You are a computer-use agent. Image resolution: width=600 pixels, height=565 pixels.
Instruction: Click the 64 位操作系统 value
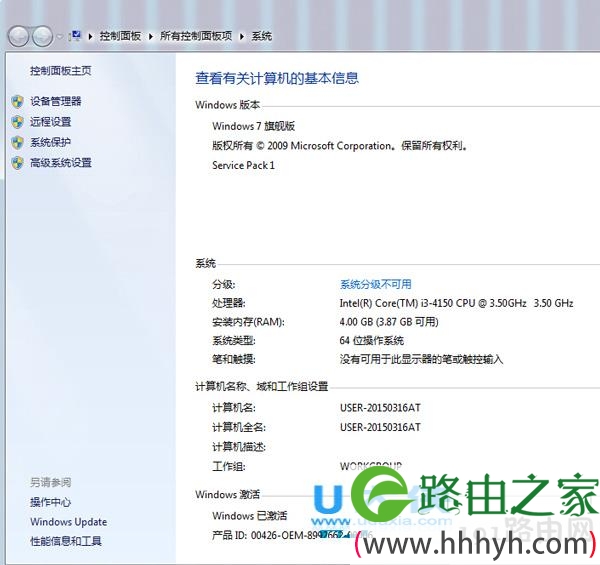[x=372, y=340]
